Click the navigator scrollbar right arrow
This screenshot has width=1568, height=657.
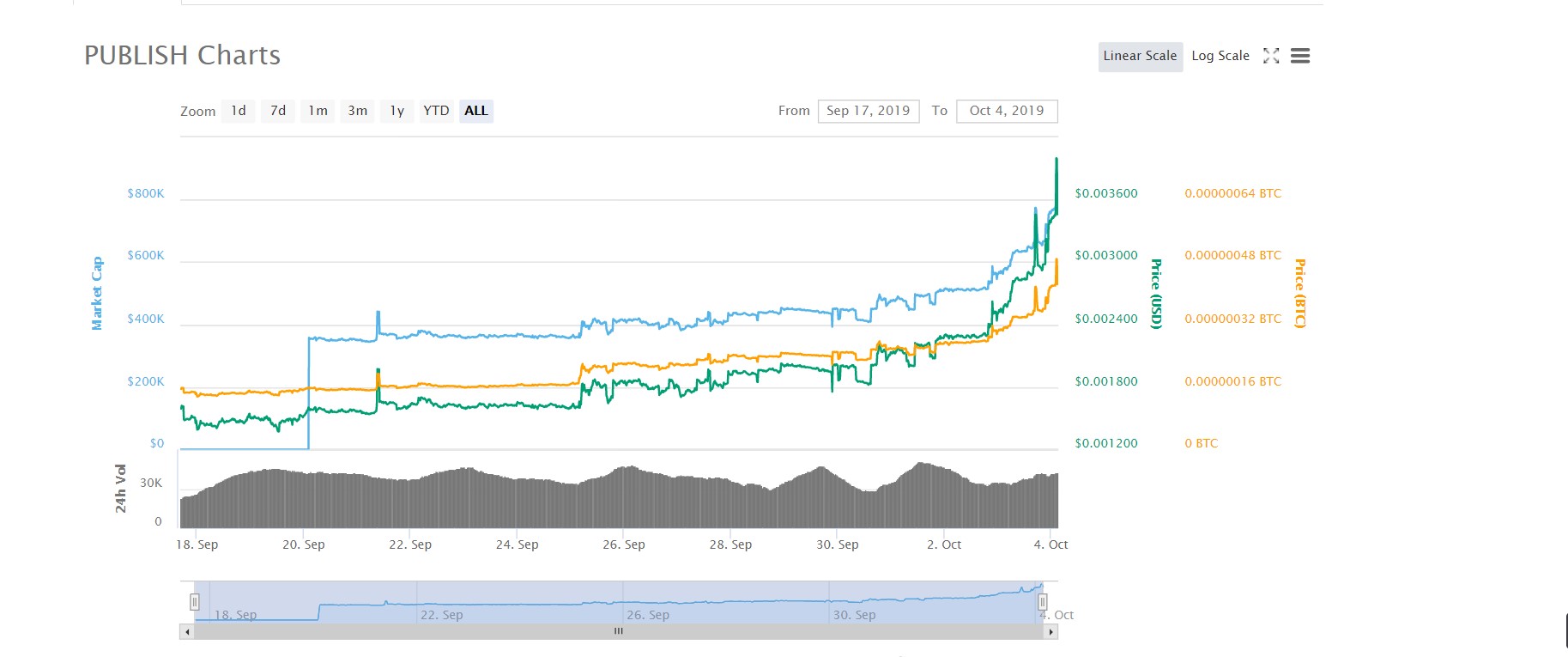[1050, 631]
